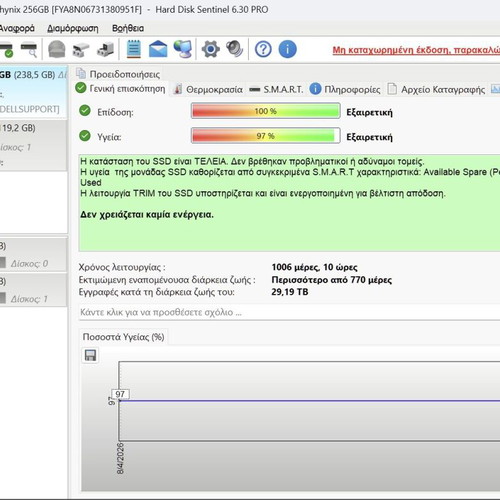Click the Υγεία 97 % health bar
The width and height of the screenshot is (500, 500).
266,136
